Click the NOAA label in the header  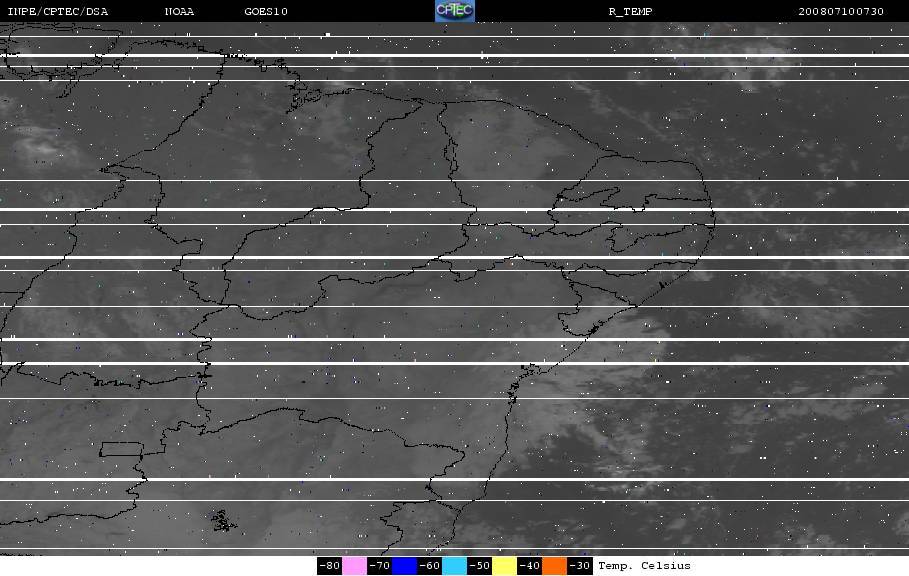[x=179, y=12]
